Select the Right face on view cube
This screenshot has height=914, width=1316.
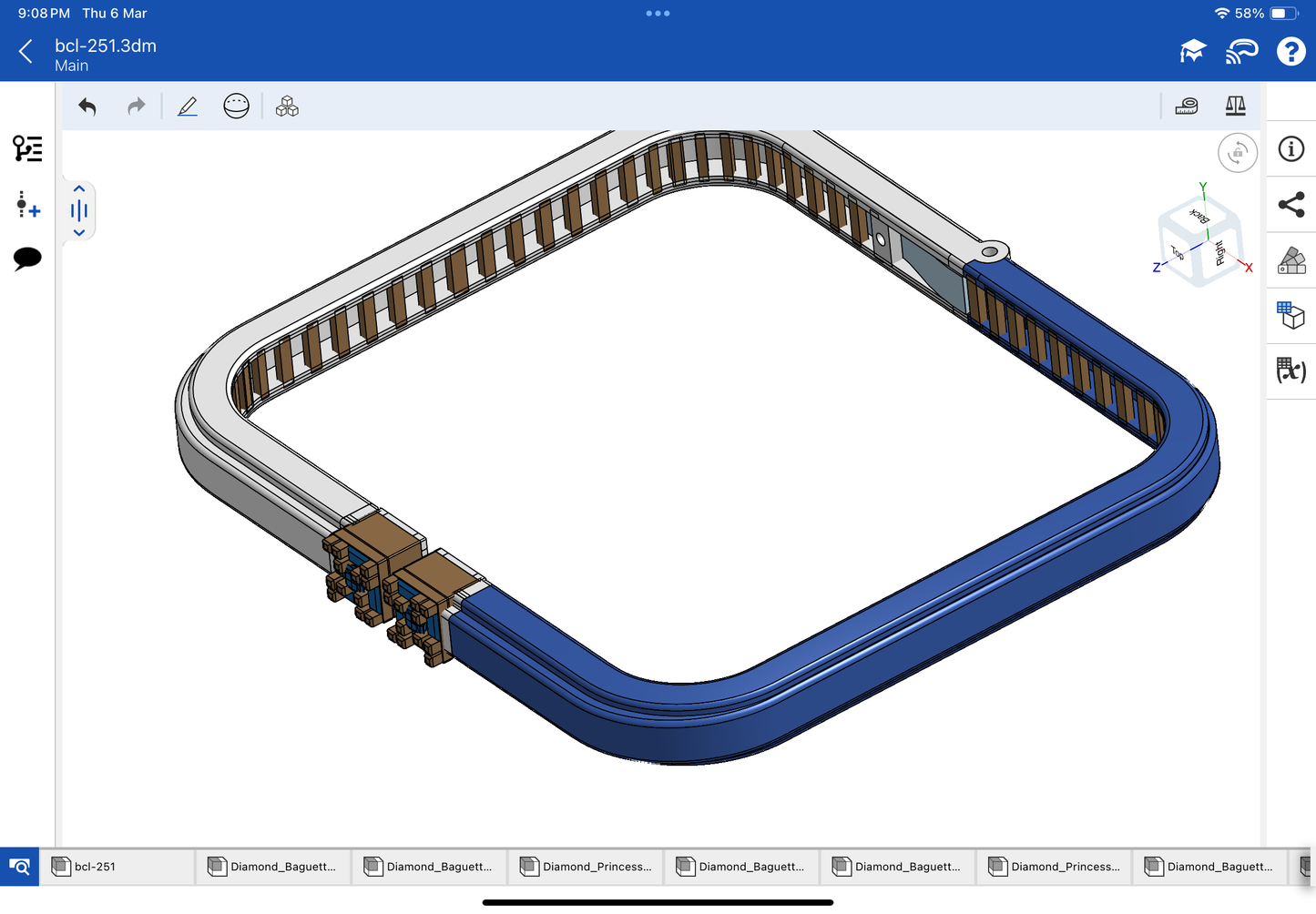1220,252
